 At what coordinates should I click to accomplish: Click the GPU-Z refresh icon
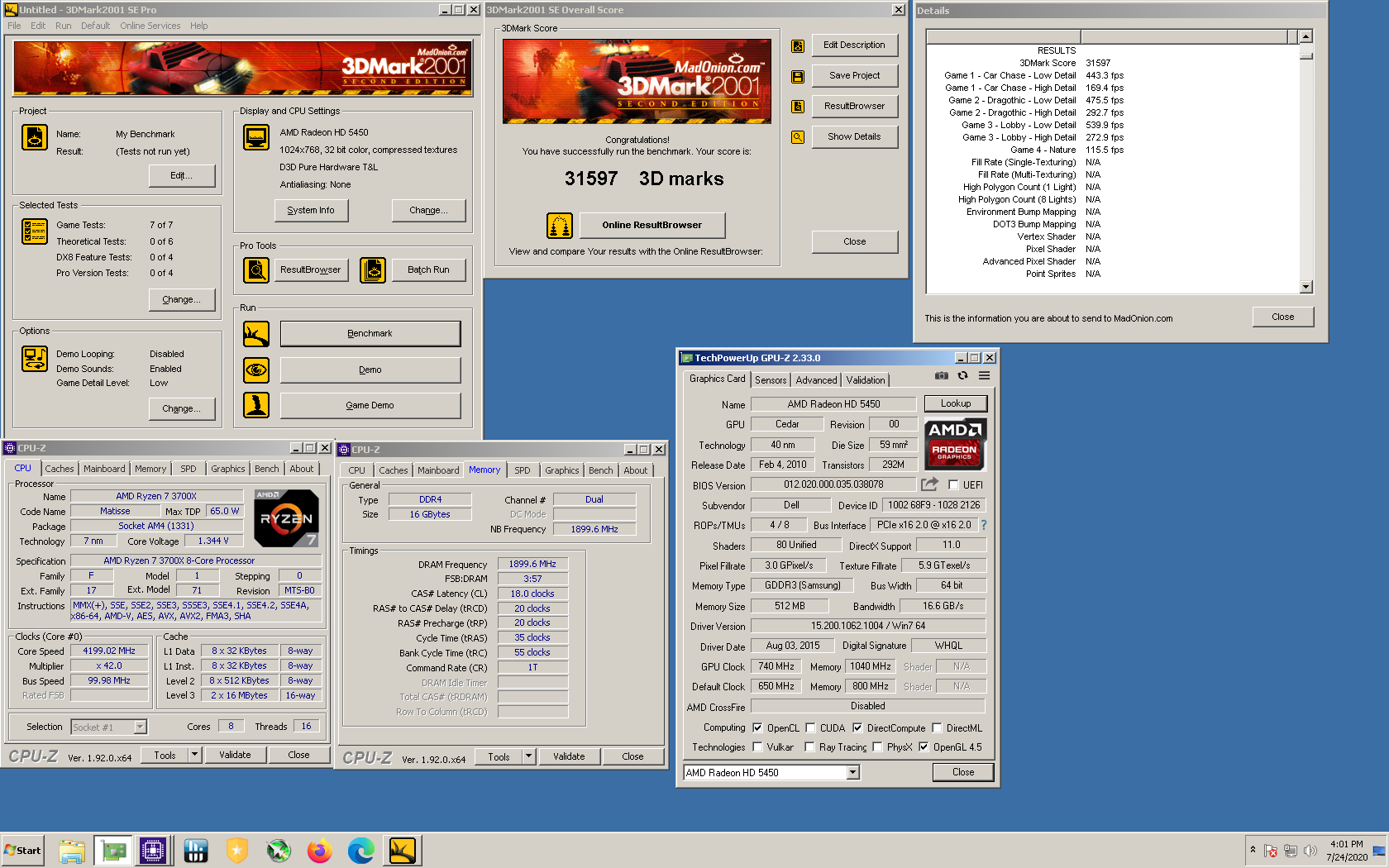tap(962, 375)
